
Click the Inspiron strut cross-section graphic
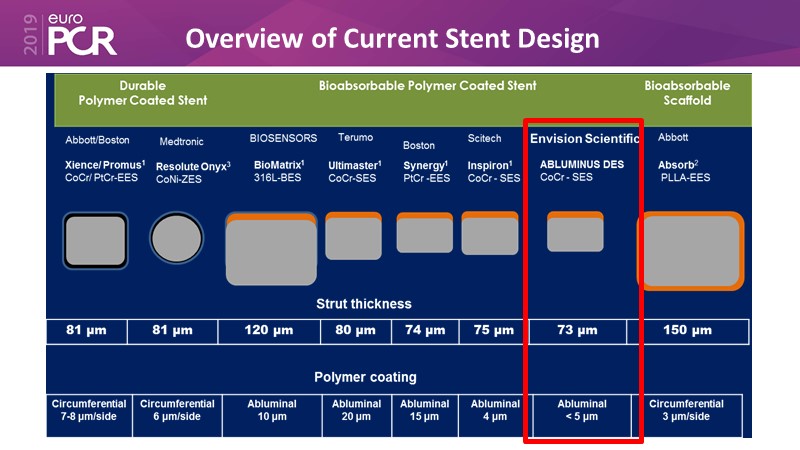pyautogui.click(x=490, y=233)
